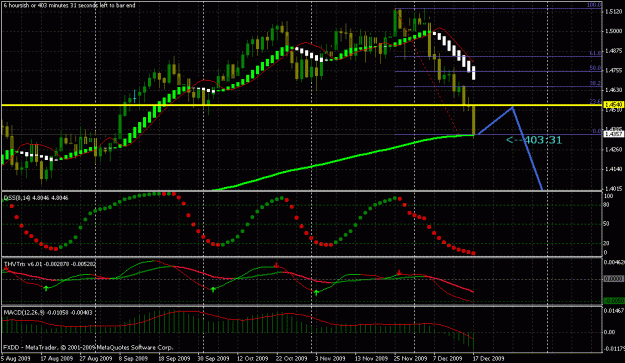
Task: Click the 17 Aug 2009 date label
Action: click(56, 359)
